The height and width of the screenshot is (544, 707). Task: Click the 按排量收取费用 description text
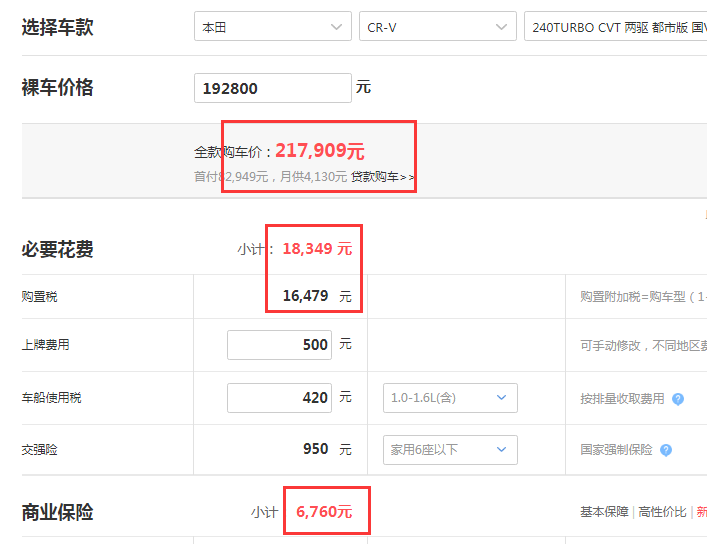[622, 399]
